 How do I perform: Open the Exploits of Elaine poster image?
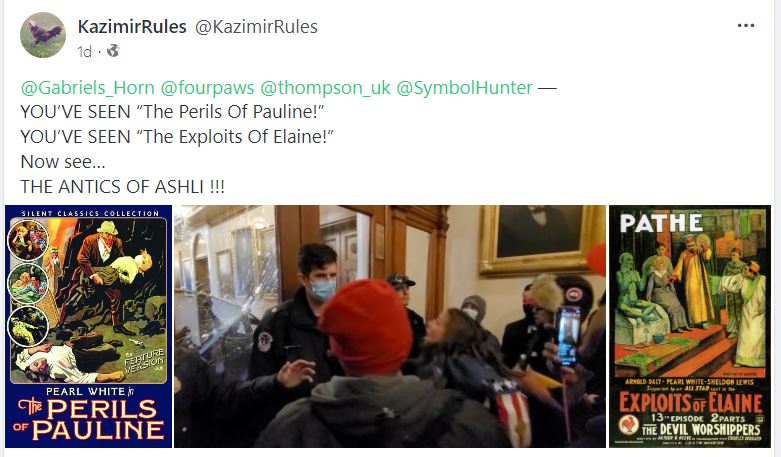tap(690, 327)
